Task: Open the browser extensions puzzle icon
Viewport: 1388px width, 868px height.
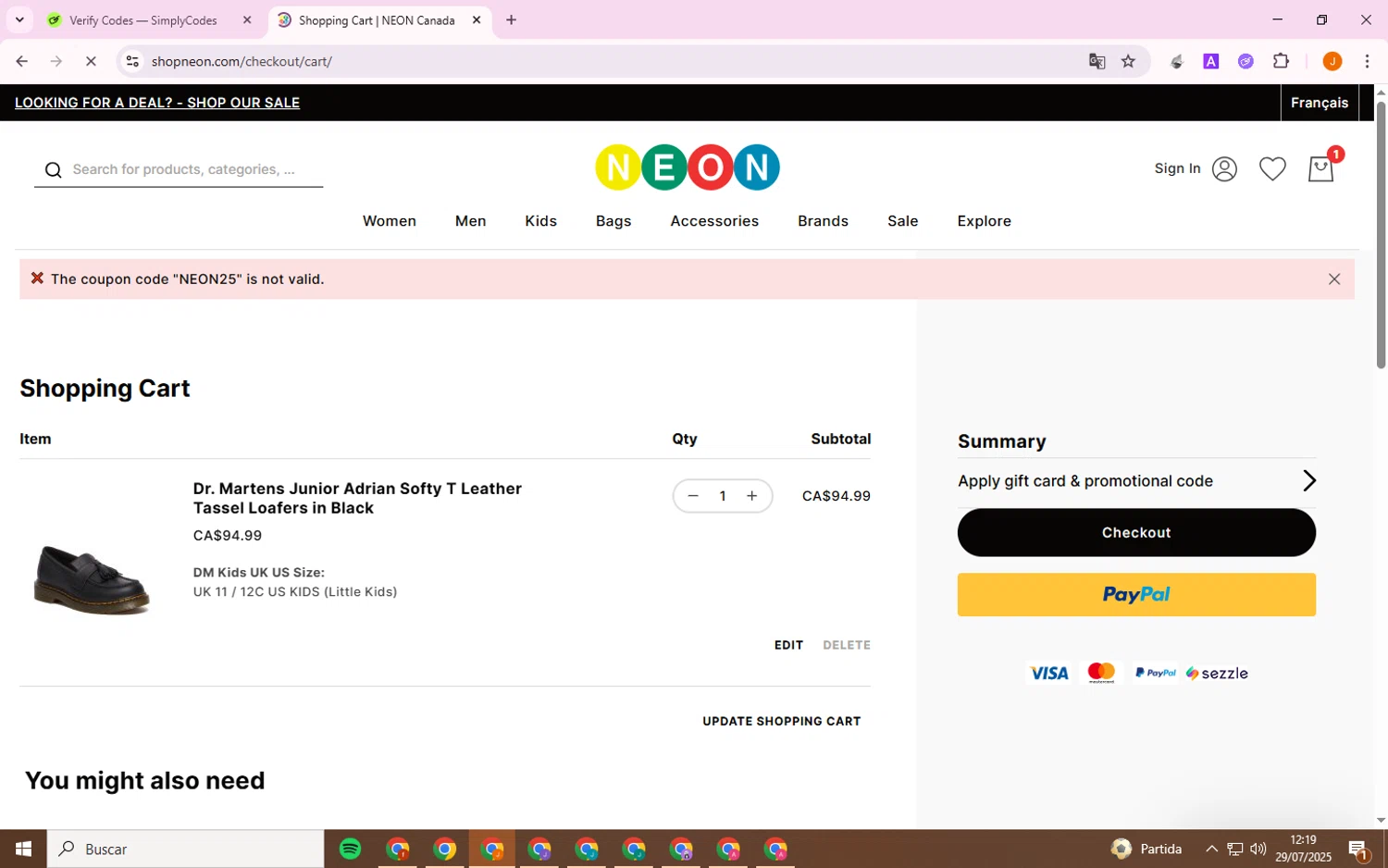Action: pos(1281,61)
